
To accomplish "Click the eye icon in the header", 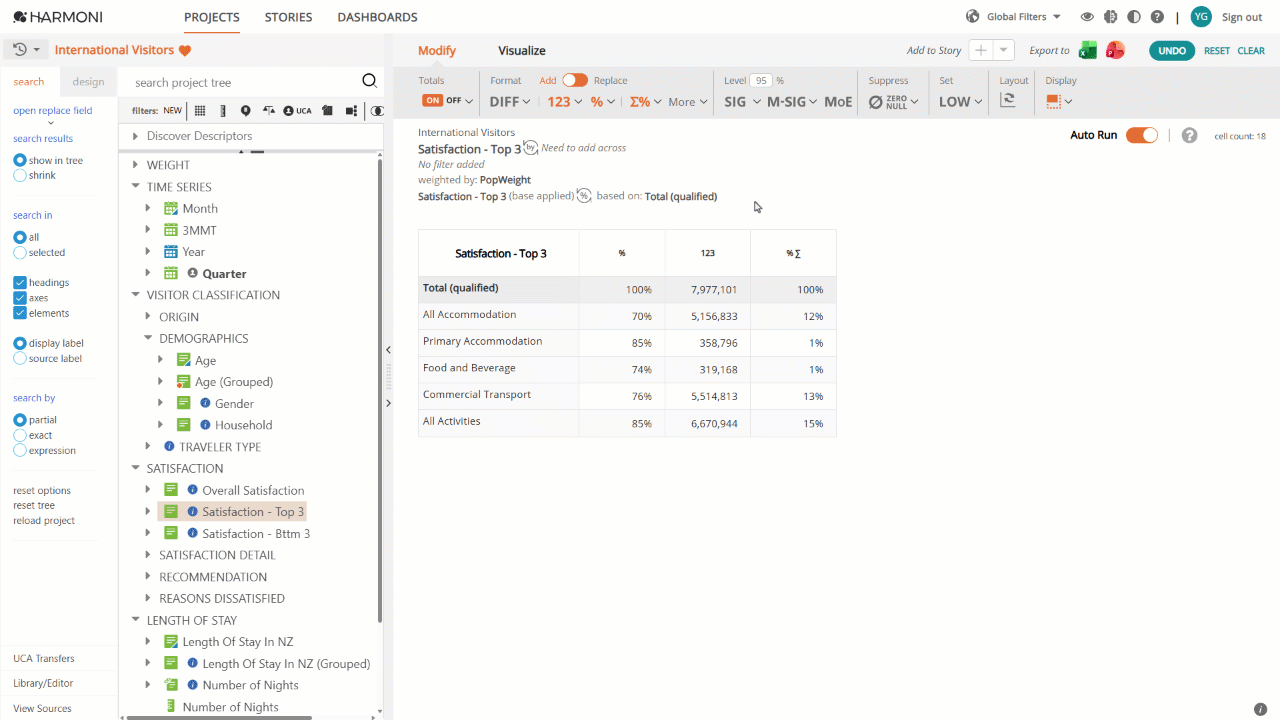I will tap(1087, 17).
